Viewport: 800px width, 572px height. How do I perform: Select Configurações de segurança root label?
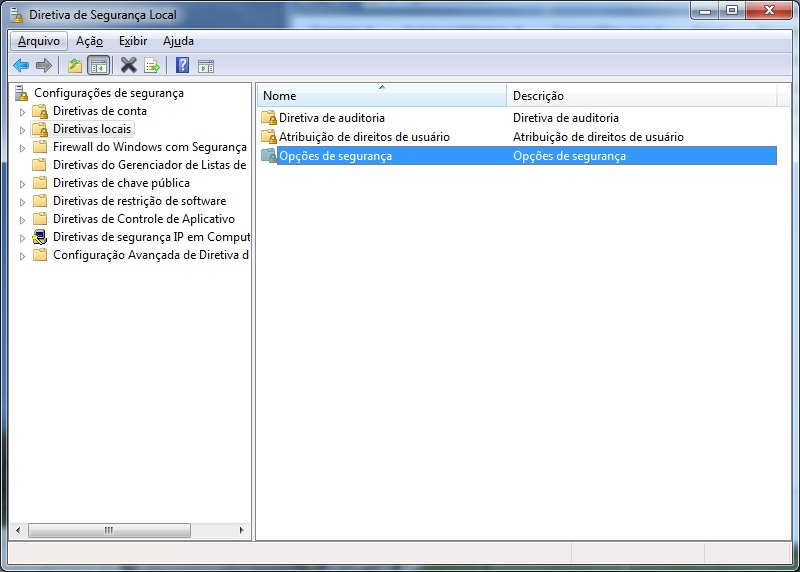pyautogui.click(x=109, y=93)
